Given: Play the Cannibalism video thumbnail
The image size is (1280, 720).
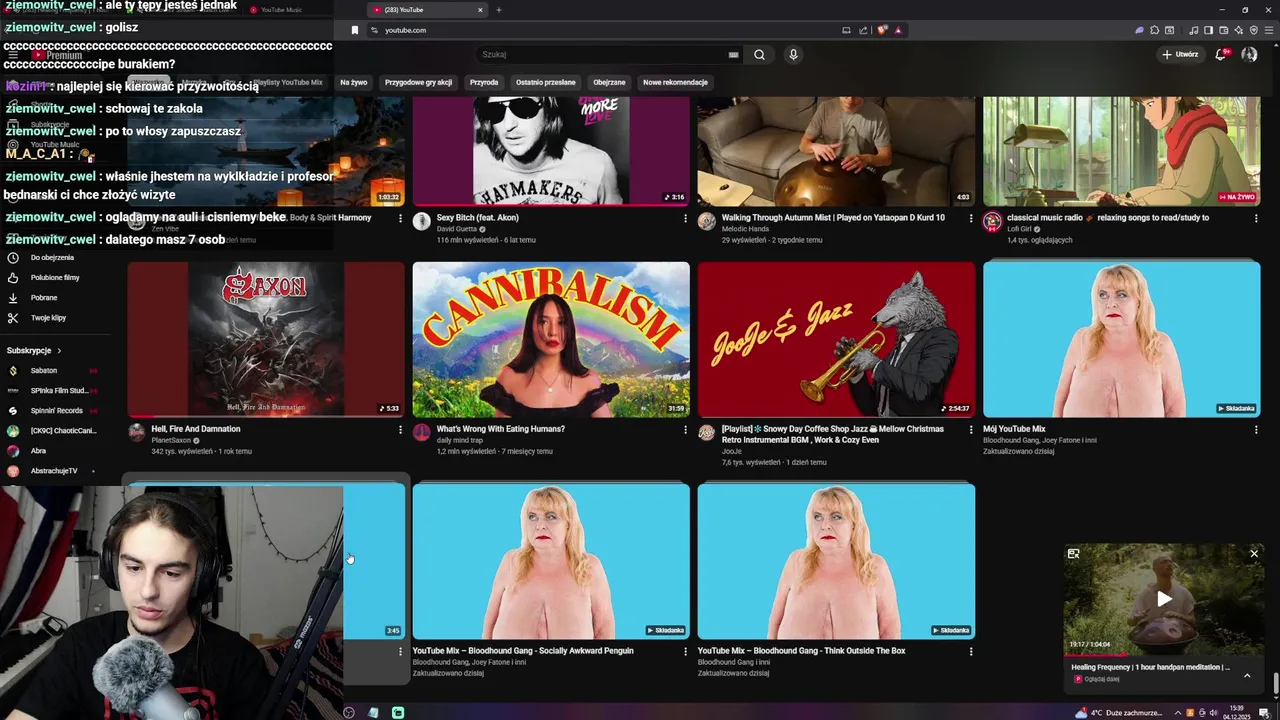Looking at the screenshot, I should tap(551, 339).
